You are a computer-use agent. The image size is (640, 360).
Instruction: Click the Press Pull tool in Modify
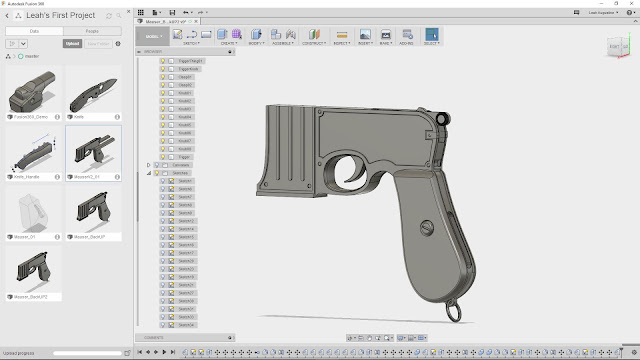(256, 34)
